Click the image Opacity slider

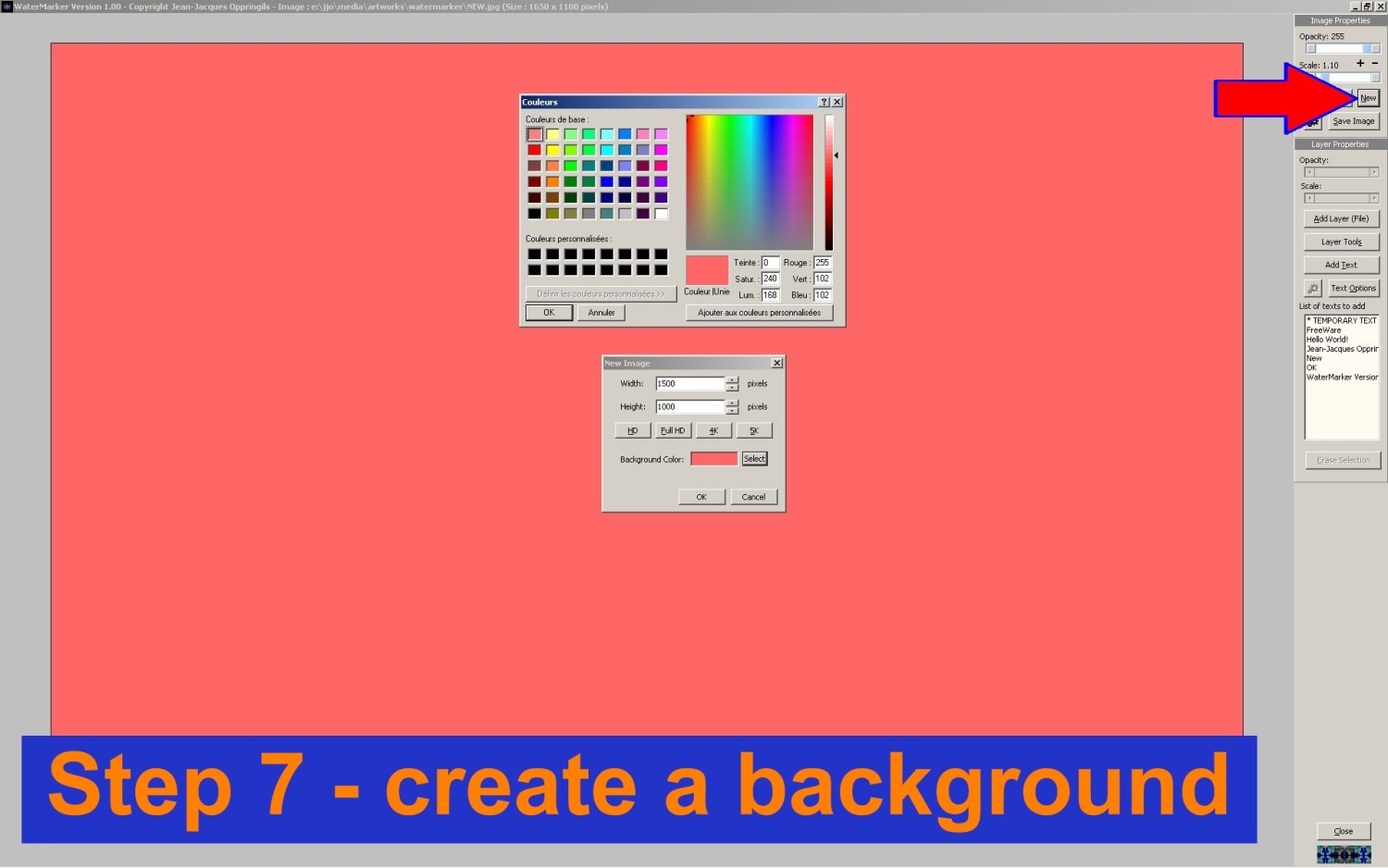point(1342,49)
